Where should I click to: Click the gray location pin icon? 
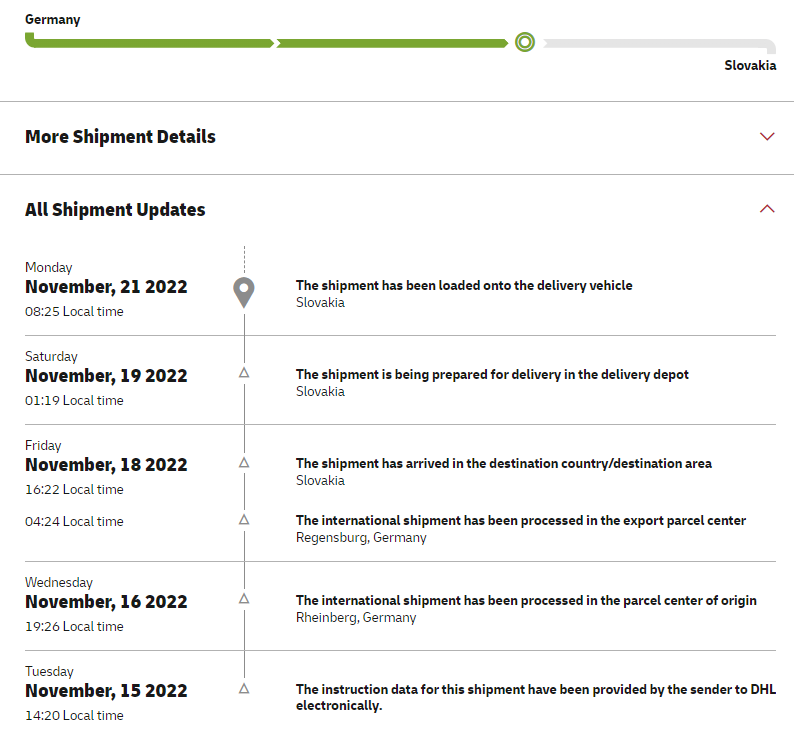click(x=244, y=291)
